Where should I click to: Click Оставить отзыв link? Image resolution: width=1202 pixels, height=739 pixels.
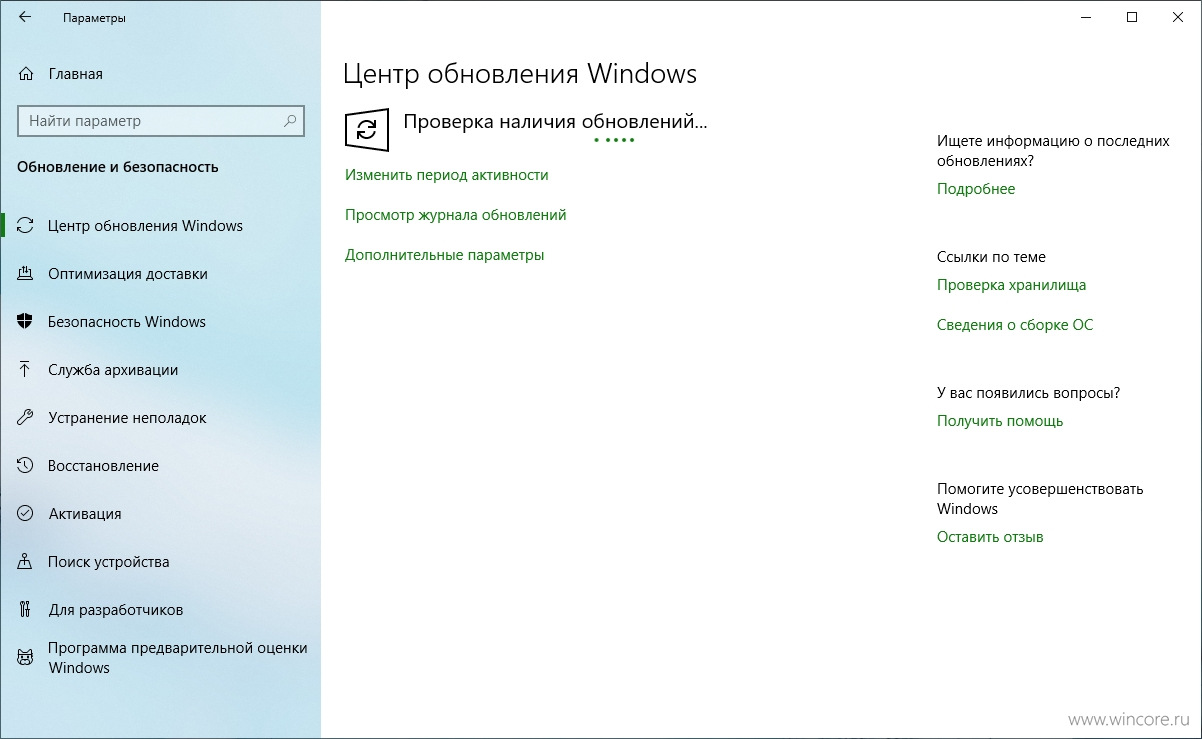click(x=990, y=537)
